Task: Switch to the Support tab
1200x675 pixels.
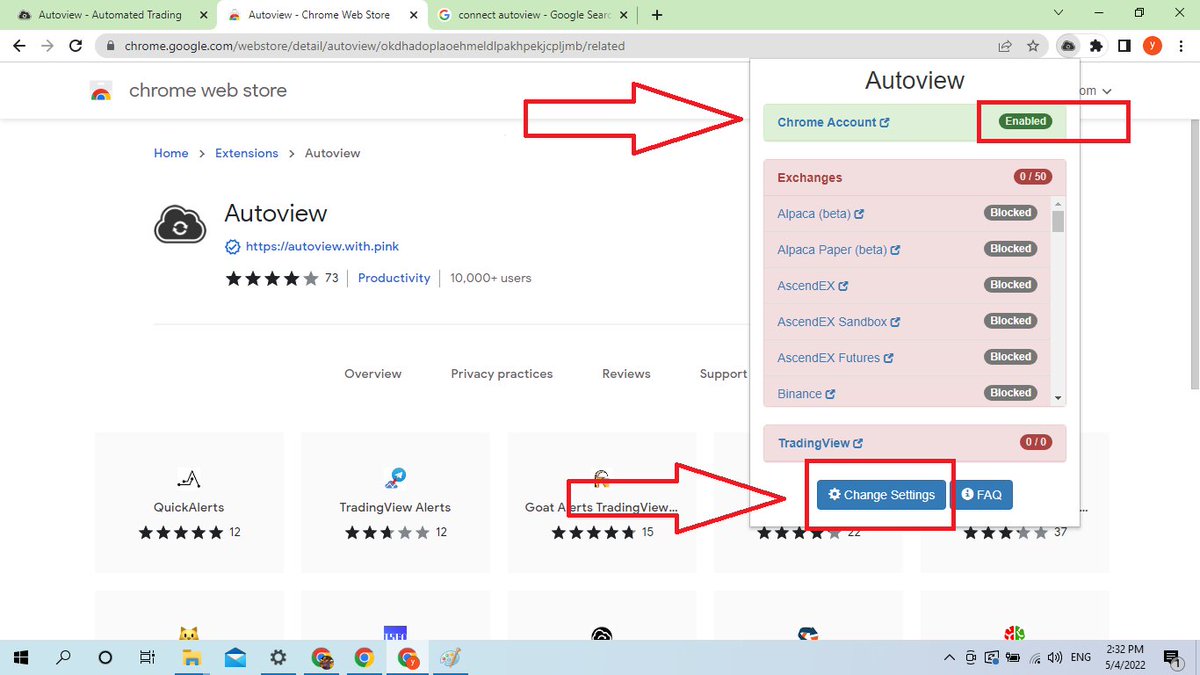Action: coord(723,374)
